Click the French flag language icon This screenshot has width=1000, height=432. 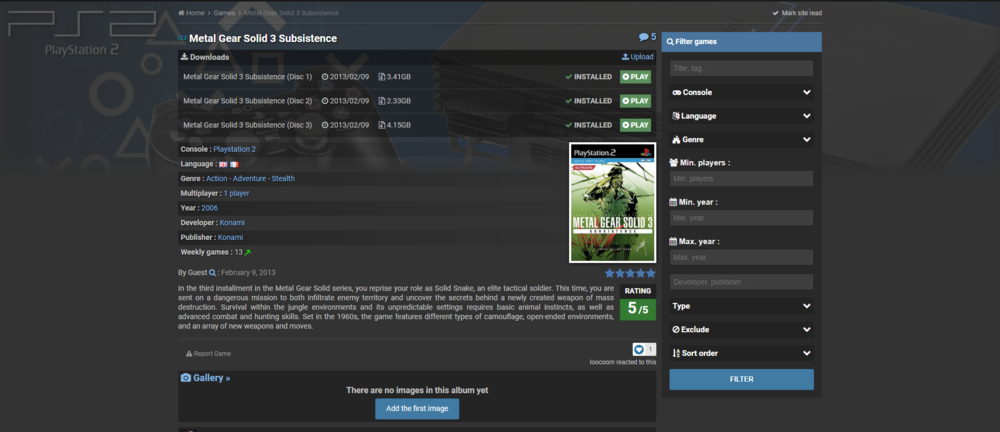234,163
